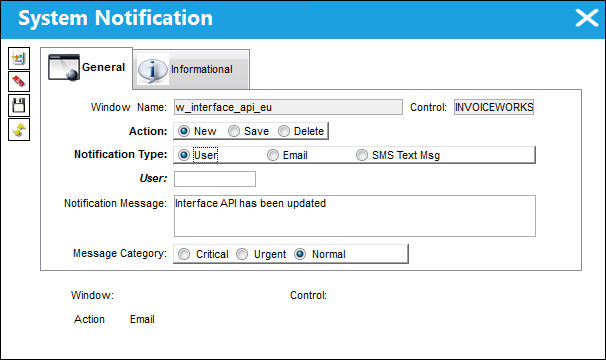The image size is (606, 360).
Task: Click the Window Name: label
Action: coord(129,107)
